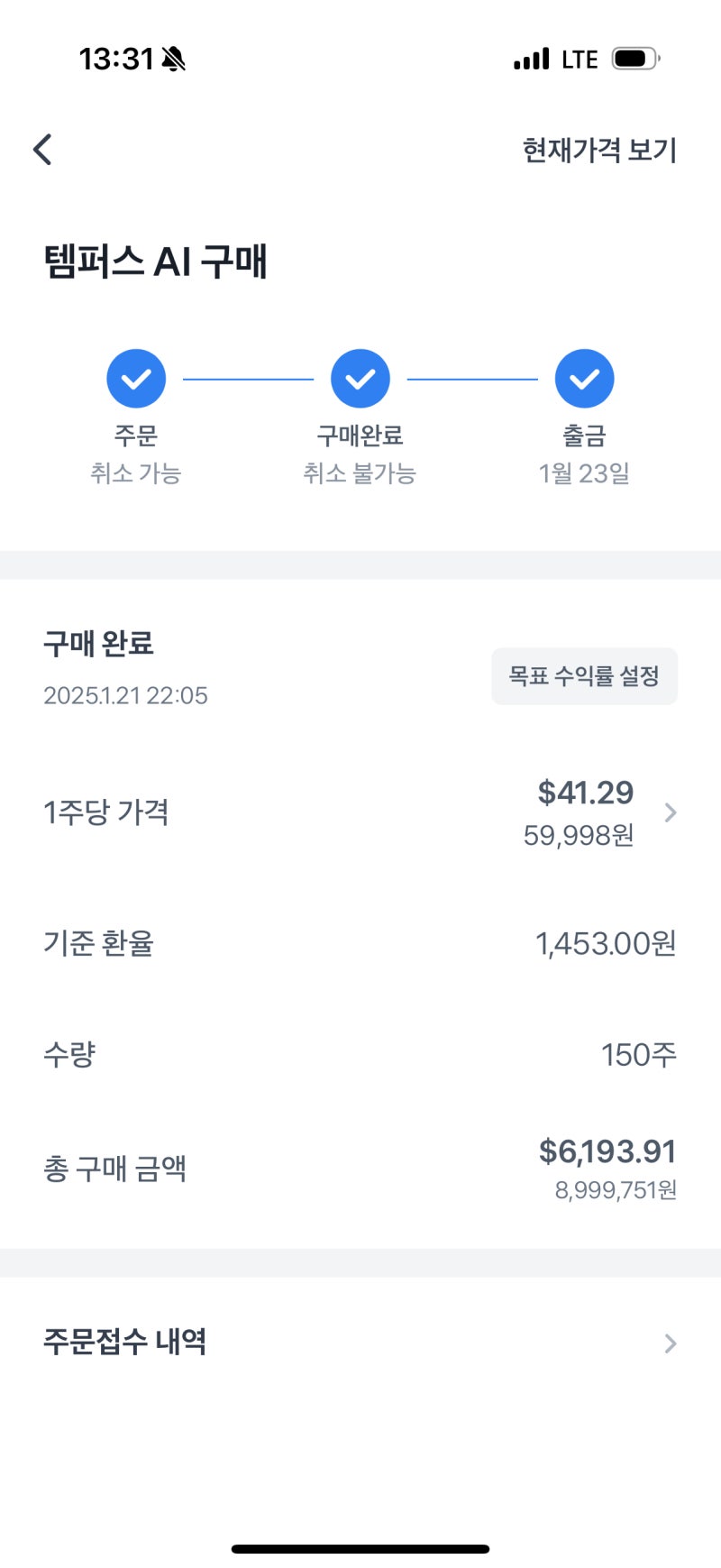Tap the 수량 150주 value
The image size is (721, 1568).
(x=638, y=1055)
